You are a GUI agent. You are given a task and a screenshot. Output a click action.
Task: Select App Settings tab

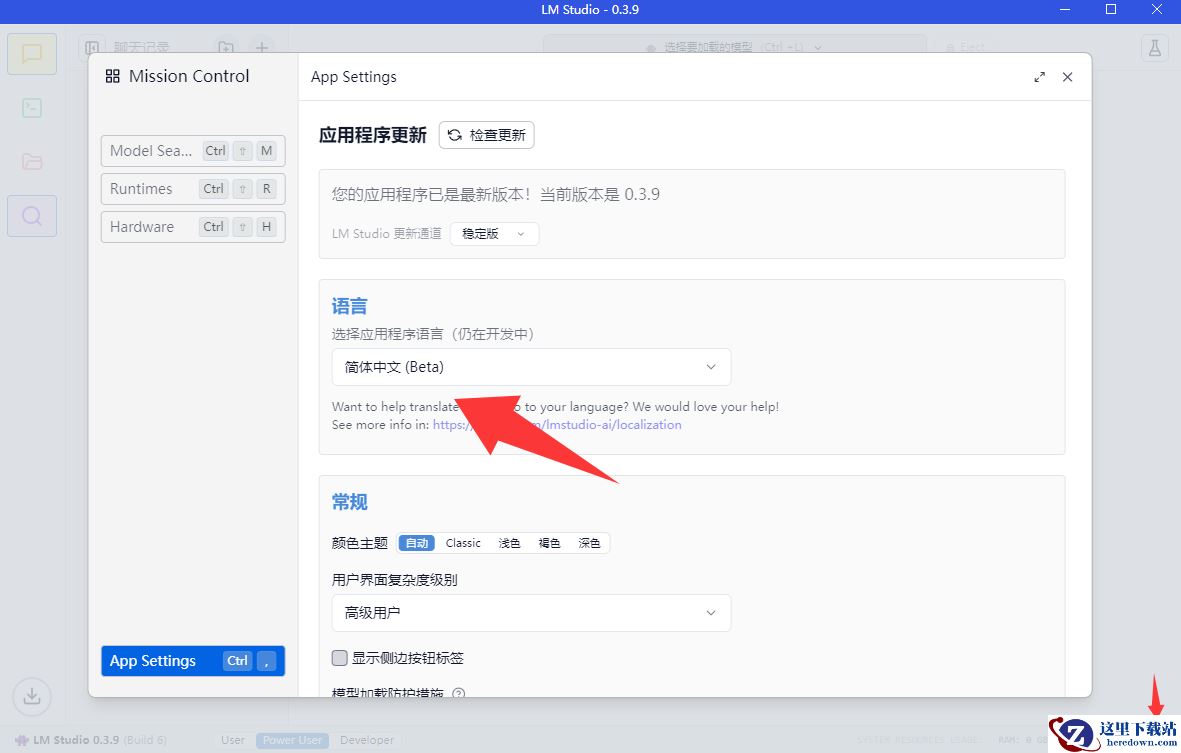tap(193, 661)
